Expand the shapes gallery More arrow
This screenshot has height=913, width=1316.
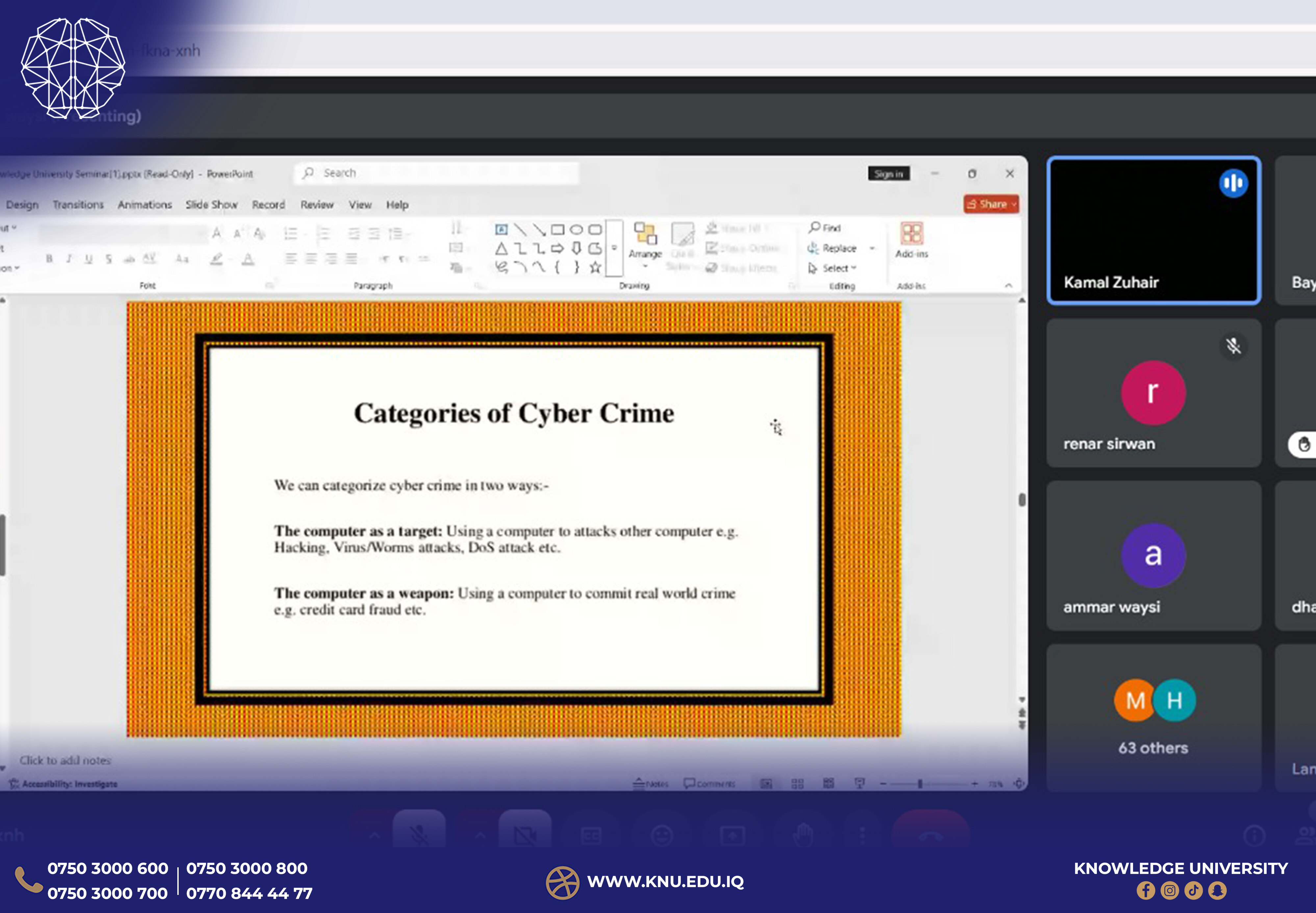(614, 248)
